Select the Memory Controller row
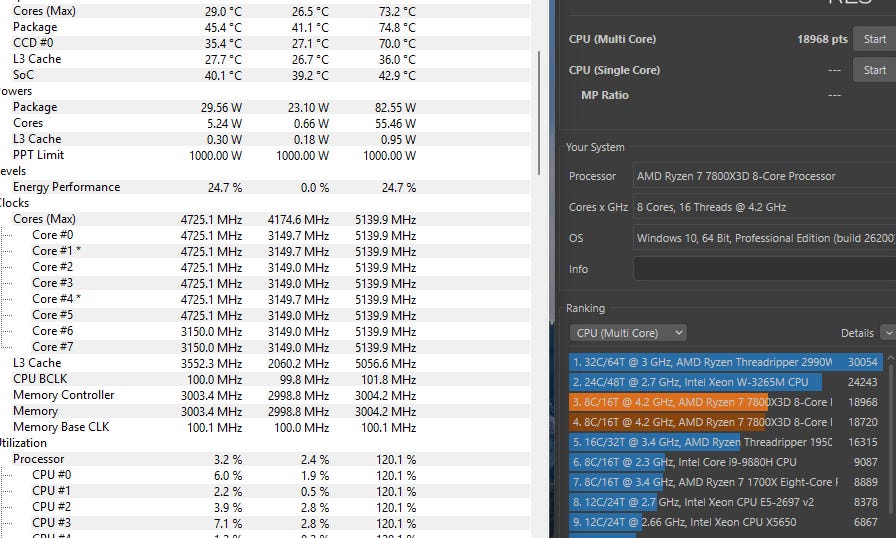The image size is (896, 538). pyautogui.click(x=265, y=395)
